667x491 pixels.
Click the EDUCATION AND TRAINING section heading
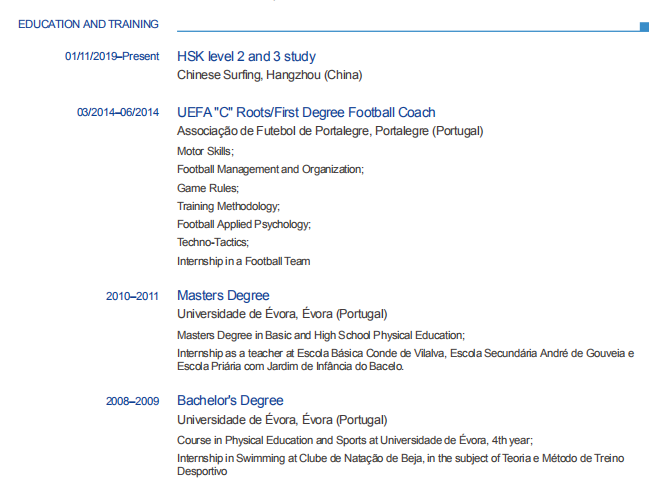click(88, 24)
